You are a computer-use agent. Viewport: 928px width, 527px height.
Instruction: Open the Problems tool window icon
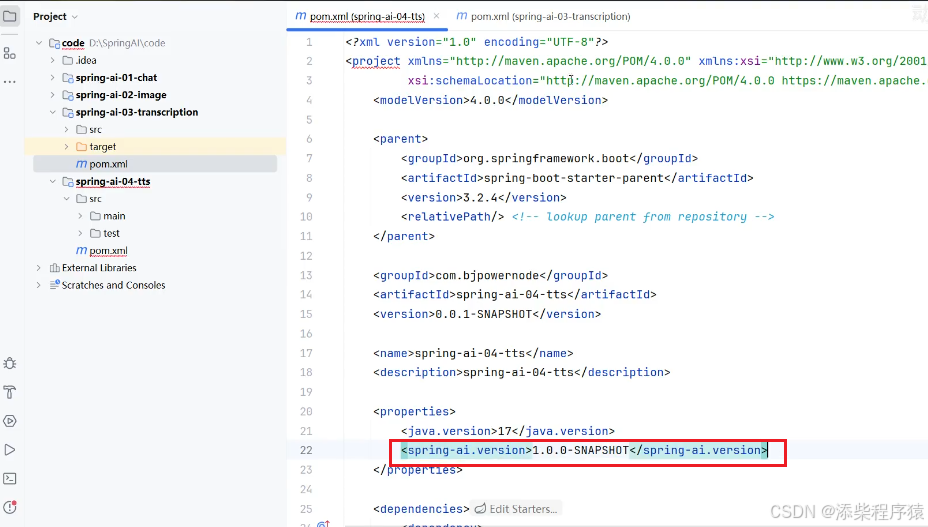9,507
